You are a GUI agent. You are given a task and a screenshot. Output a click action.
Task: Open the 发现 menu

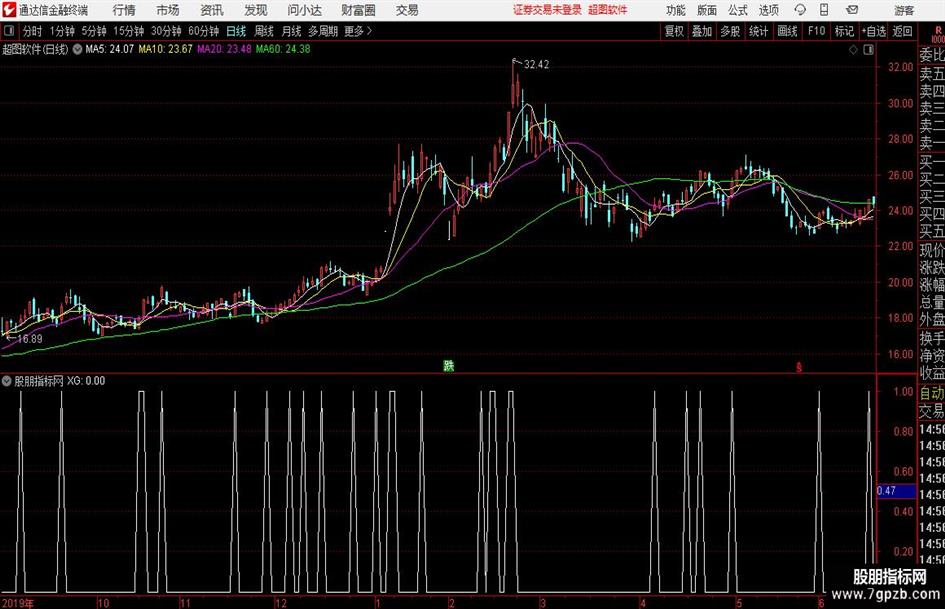click(256, 10)
